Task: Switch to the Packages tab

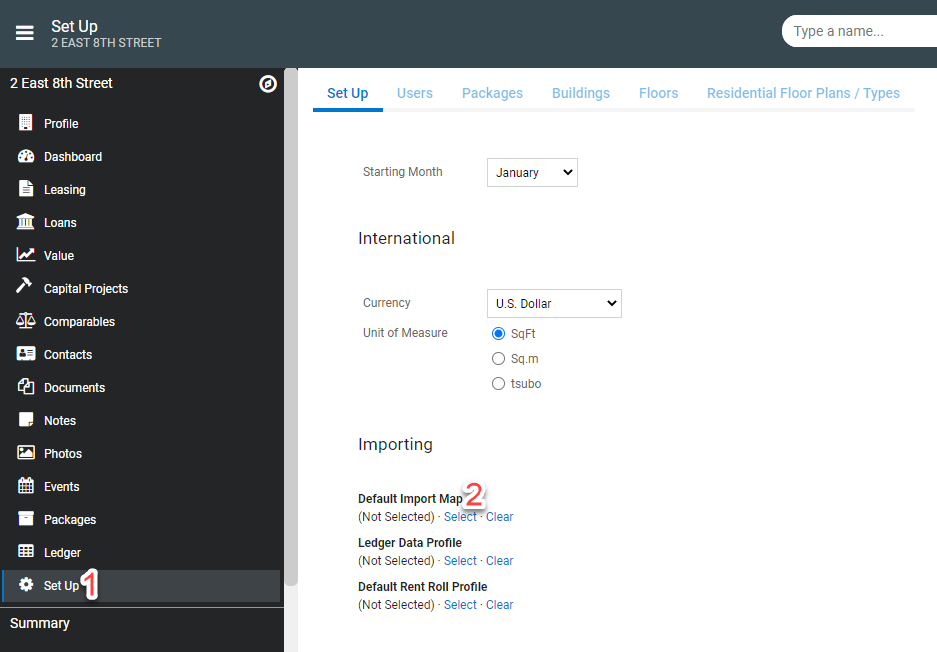Action: (x=492, y=93)
